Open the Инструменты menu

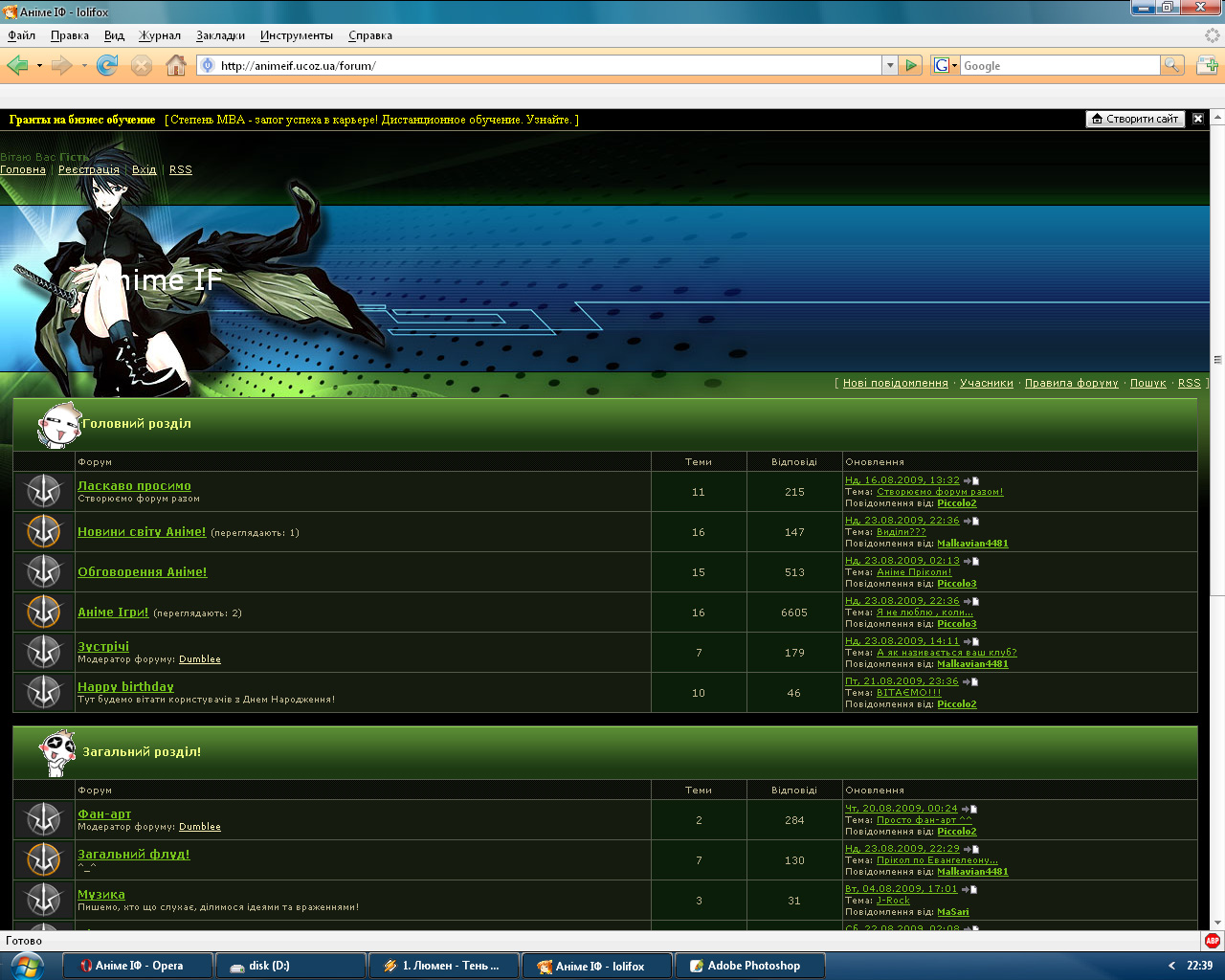pos(297,35)
